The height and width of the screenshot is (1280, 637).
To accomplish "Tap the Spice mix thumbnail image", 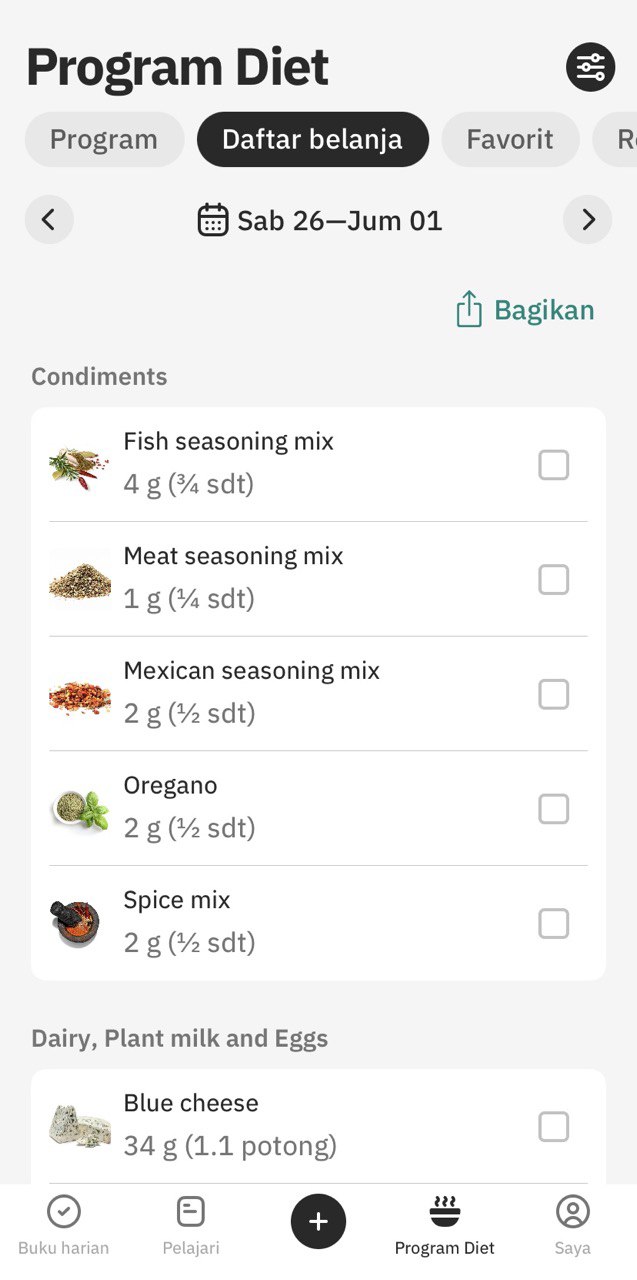I will [79, 923].
